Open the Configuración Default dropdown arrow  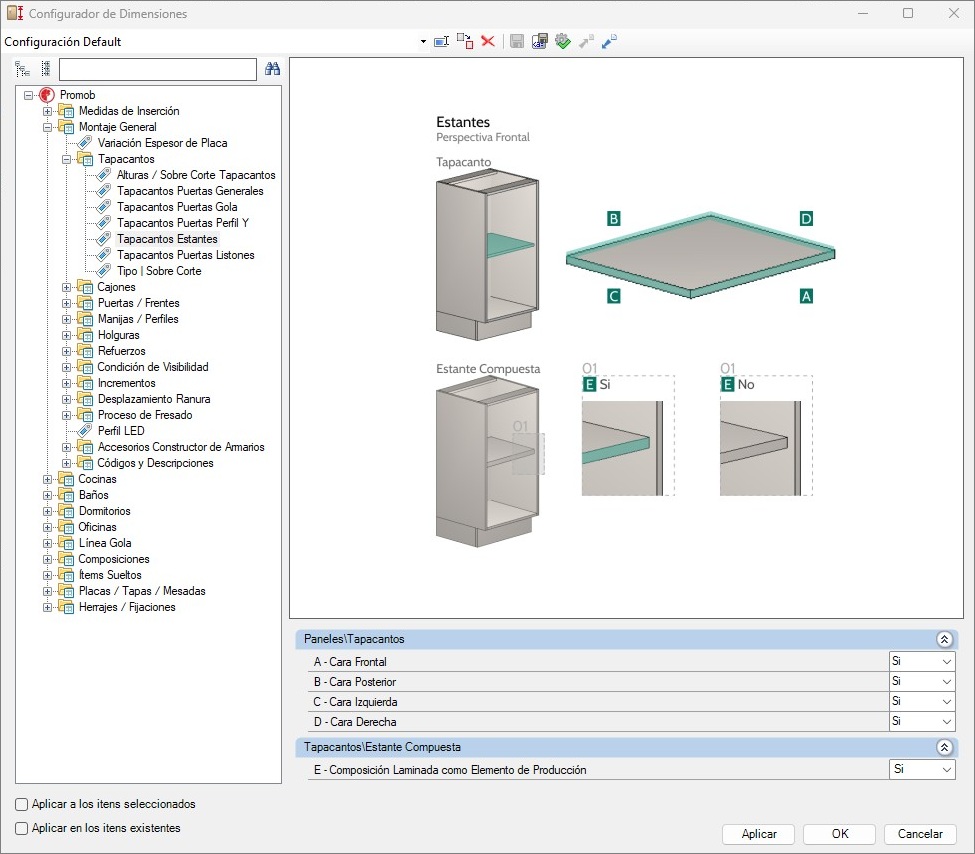click(x=423, y=42)
